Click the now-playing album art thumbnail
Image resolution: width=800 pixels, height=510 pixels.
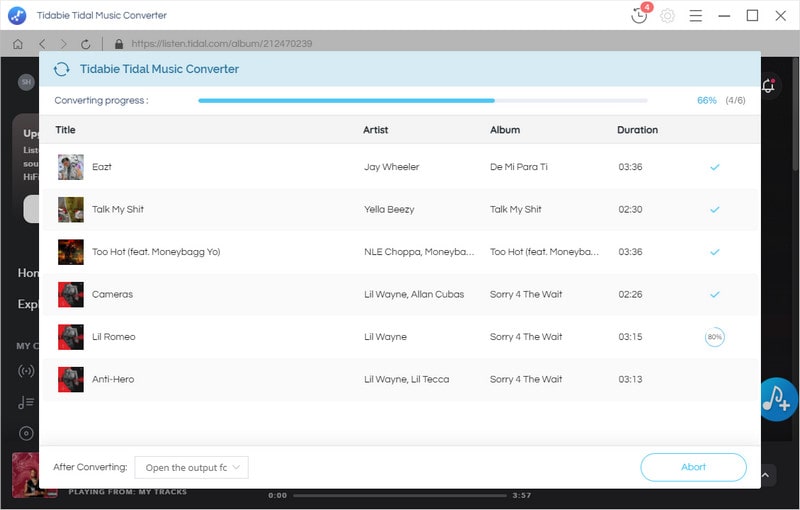(x=26, y=475)
